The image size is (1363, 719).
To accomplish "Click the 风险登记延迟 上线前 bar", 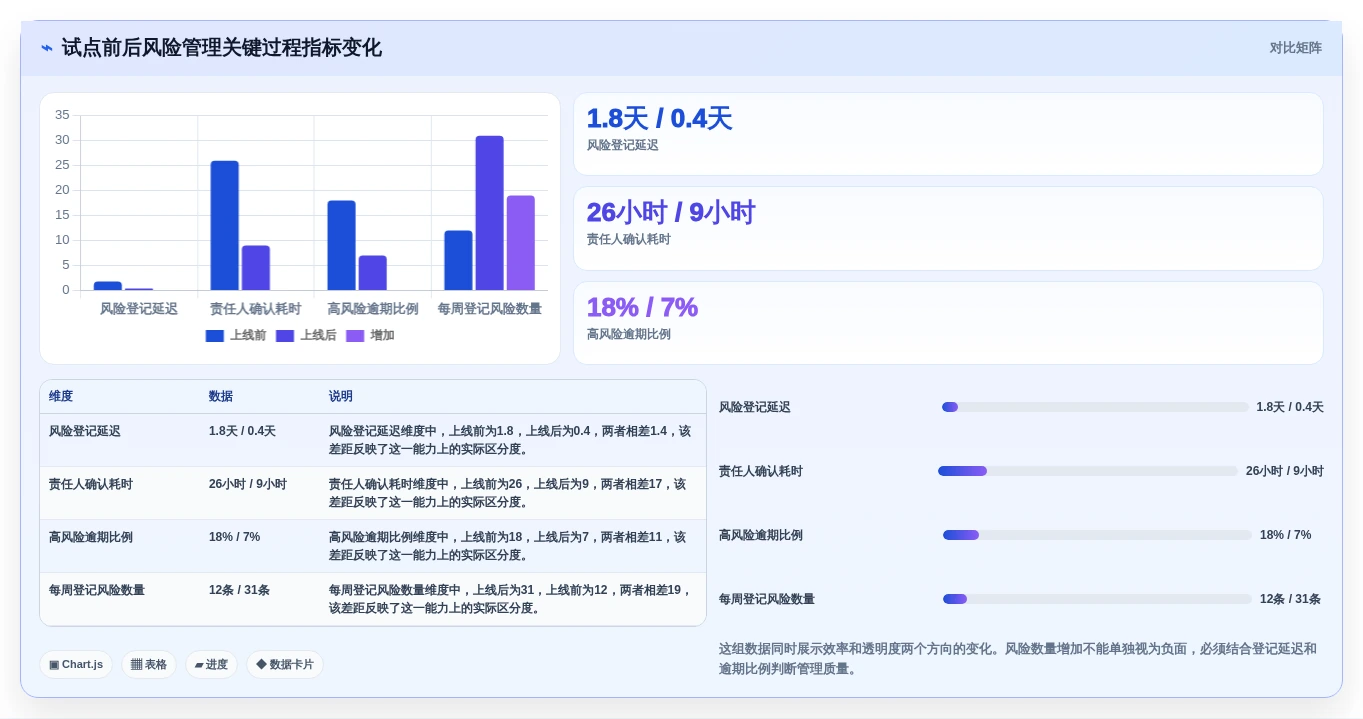I will pos(108,286).
